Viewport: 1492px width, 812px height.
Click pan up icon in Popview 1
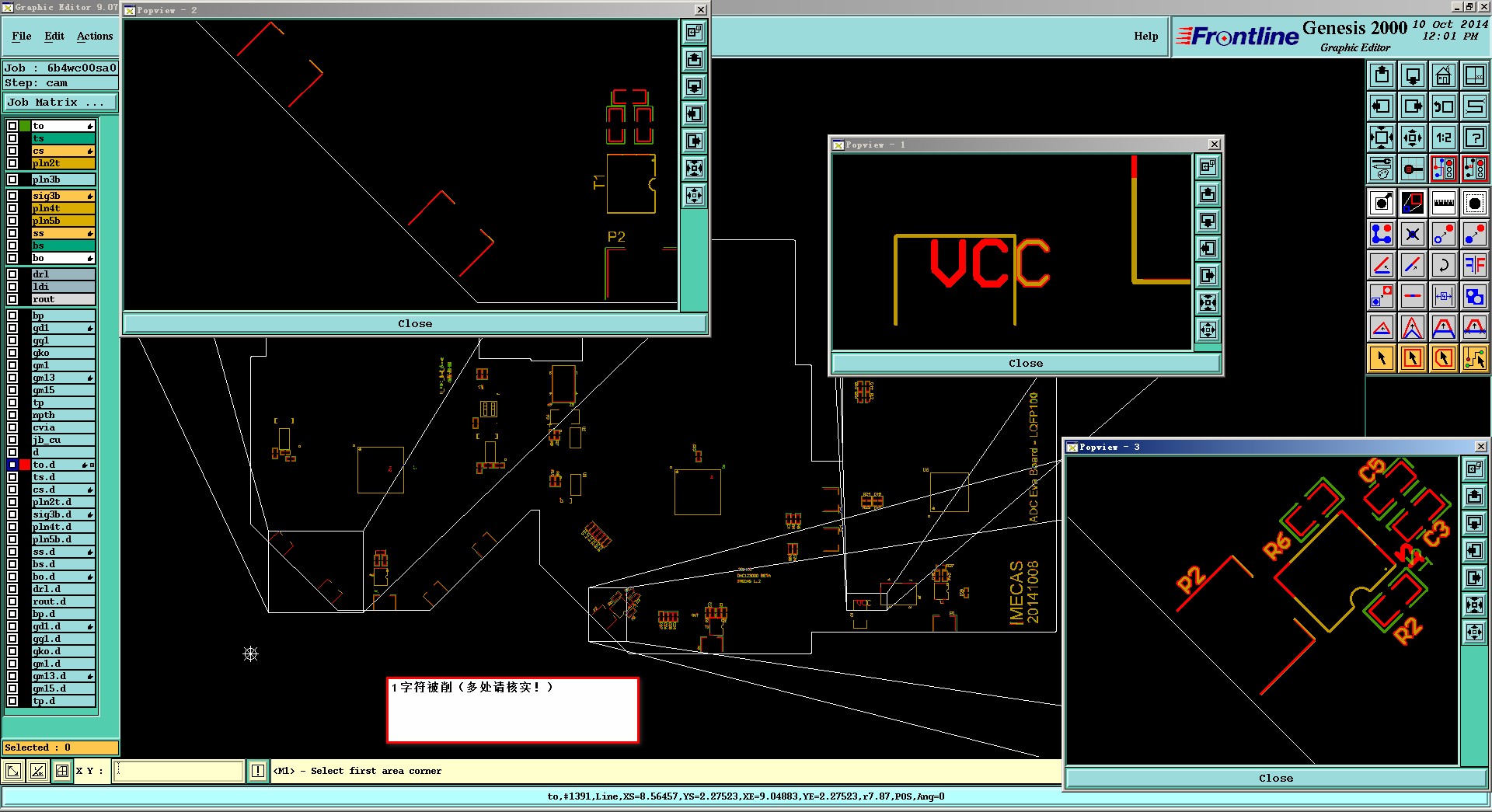point(1208,194)
